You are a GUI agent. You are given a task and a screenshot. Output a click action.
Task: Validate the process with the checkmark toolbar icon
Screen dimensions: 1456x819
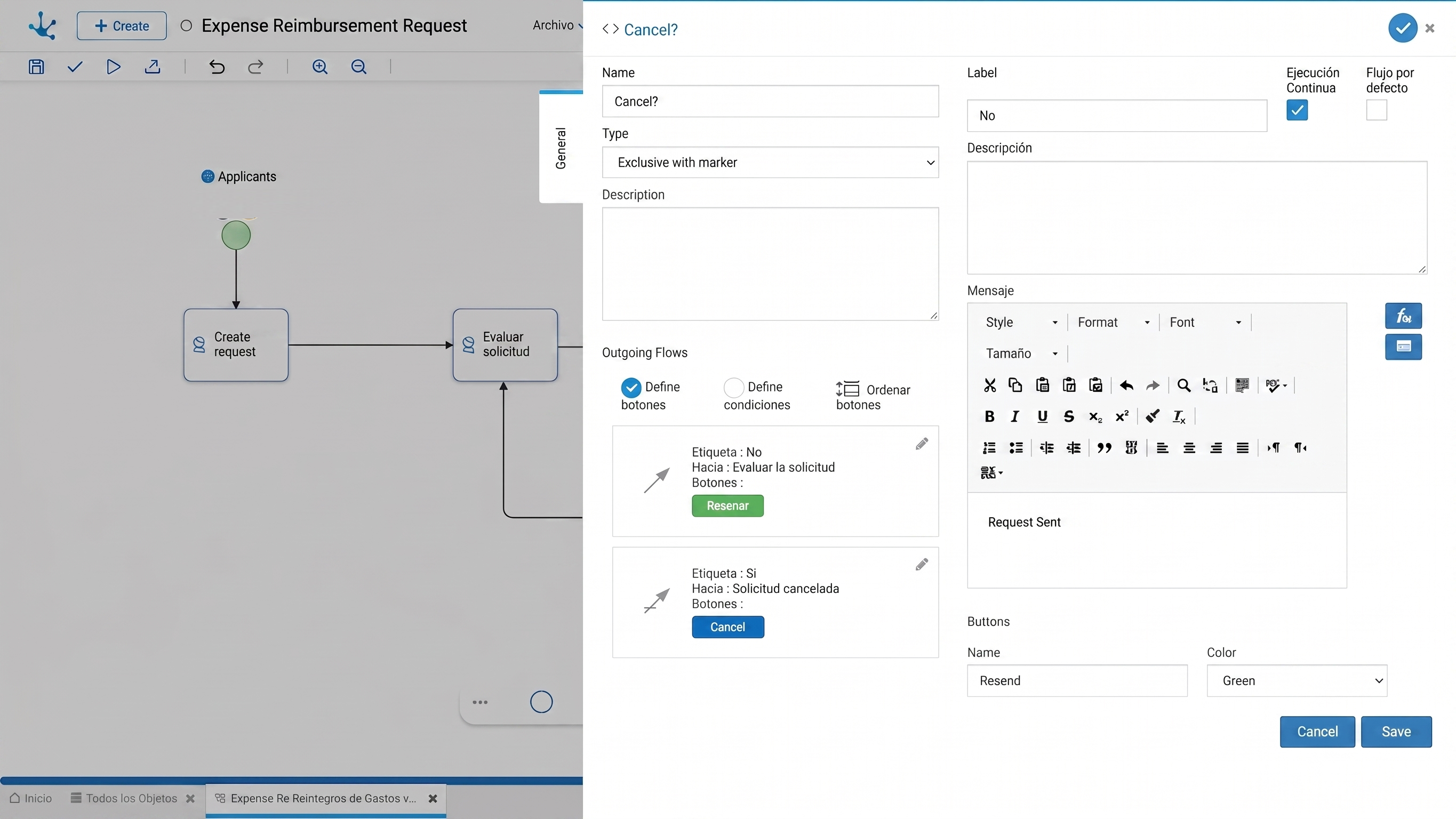pyautogui.click(x=75, y=67)
